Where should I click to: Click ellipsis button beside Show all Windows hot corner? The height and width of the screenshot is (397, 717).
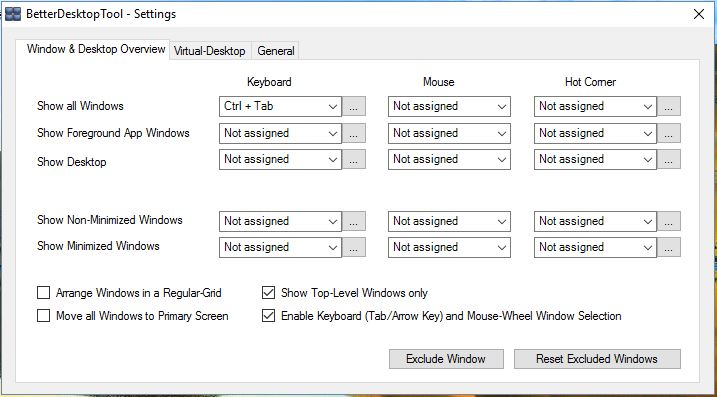pos(669,106)
